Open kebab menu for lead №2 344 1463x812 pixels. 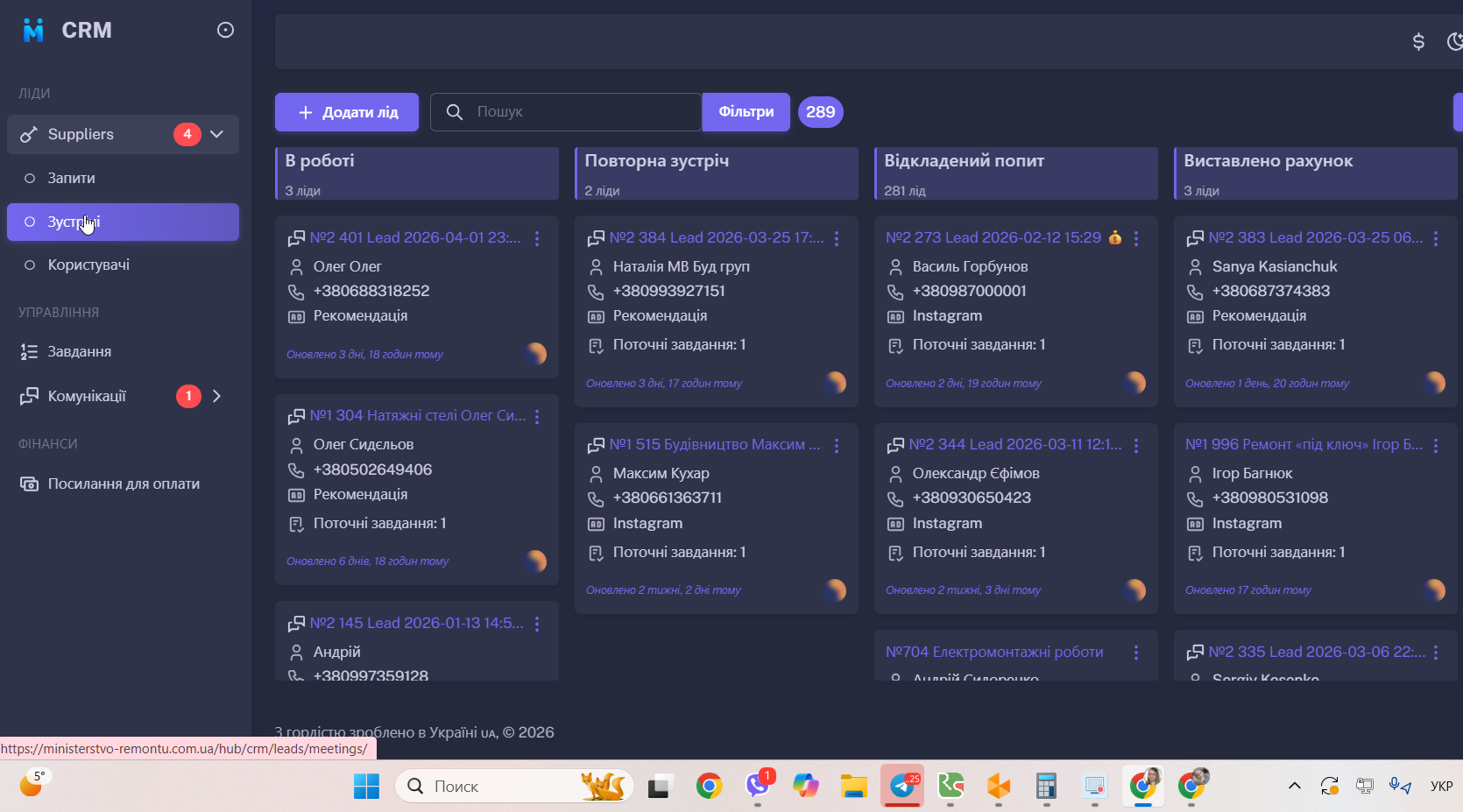1136,446
